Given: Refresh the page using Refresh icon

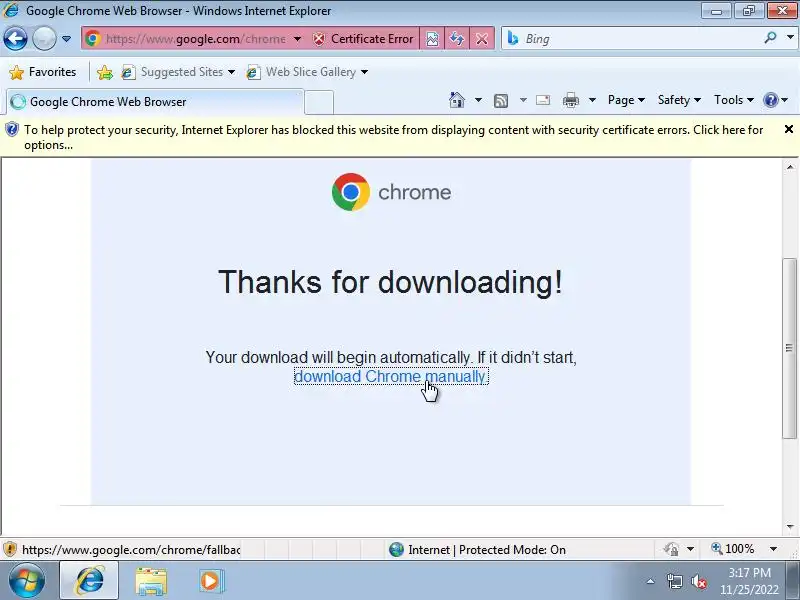Looking at the screenshot, I should (x=457, y=39).
